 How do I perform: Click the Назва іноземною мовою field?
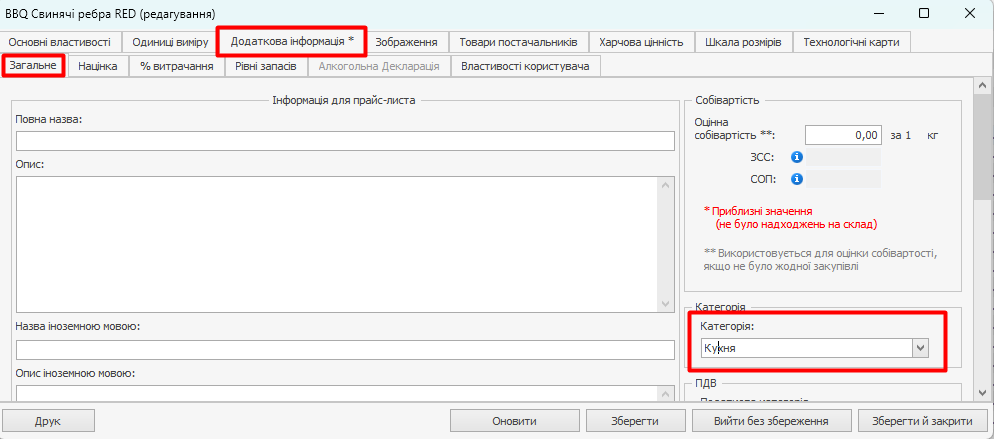(x=345, y=350)
